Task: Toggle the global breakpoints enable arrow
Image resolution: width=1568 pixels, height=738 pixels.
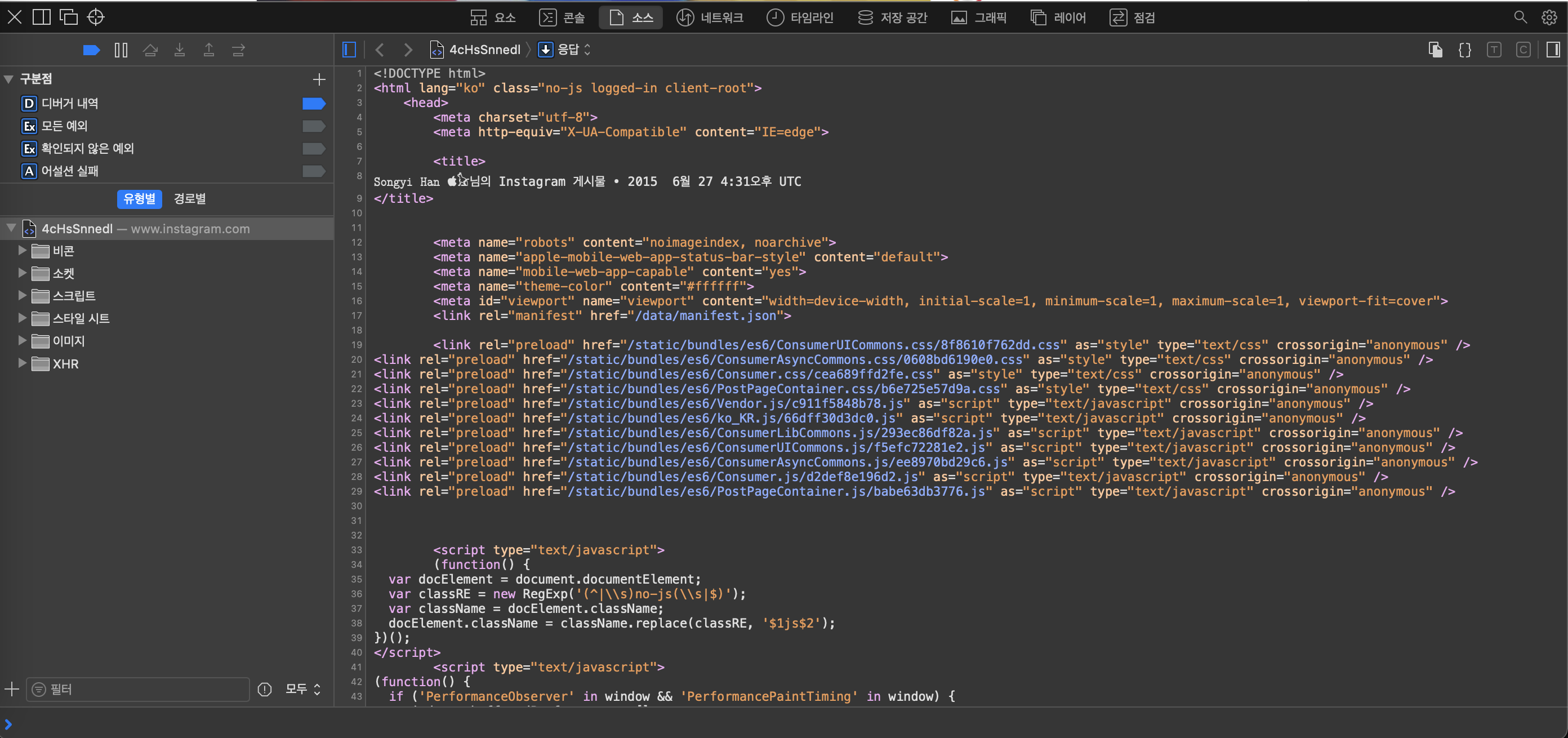Action: (91, 50)
